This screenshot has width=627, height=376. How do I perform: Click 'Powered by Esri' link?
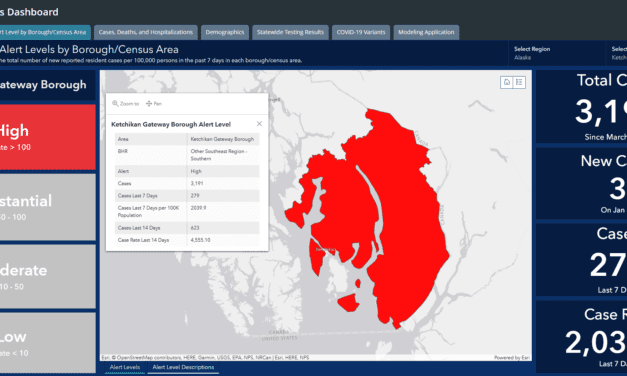pos(512,357)
